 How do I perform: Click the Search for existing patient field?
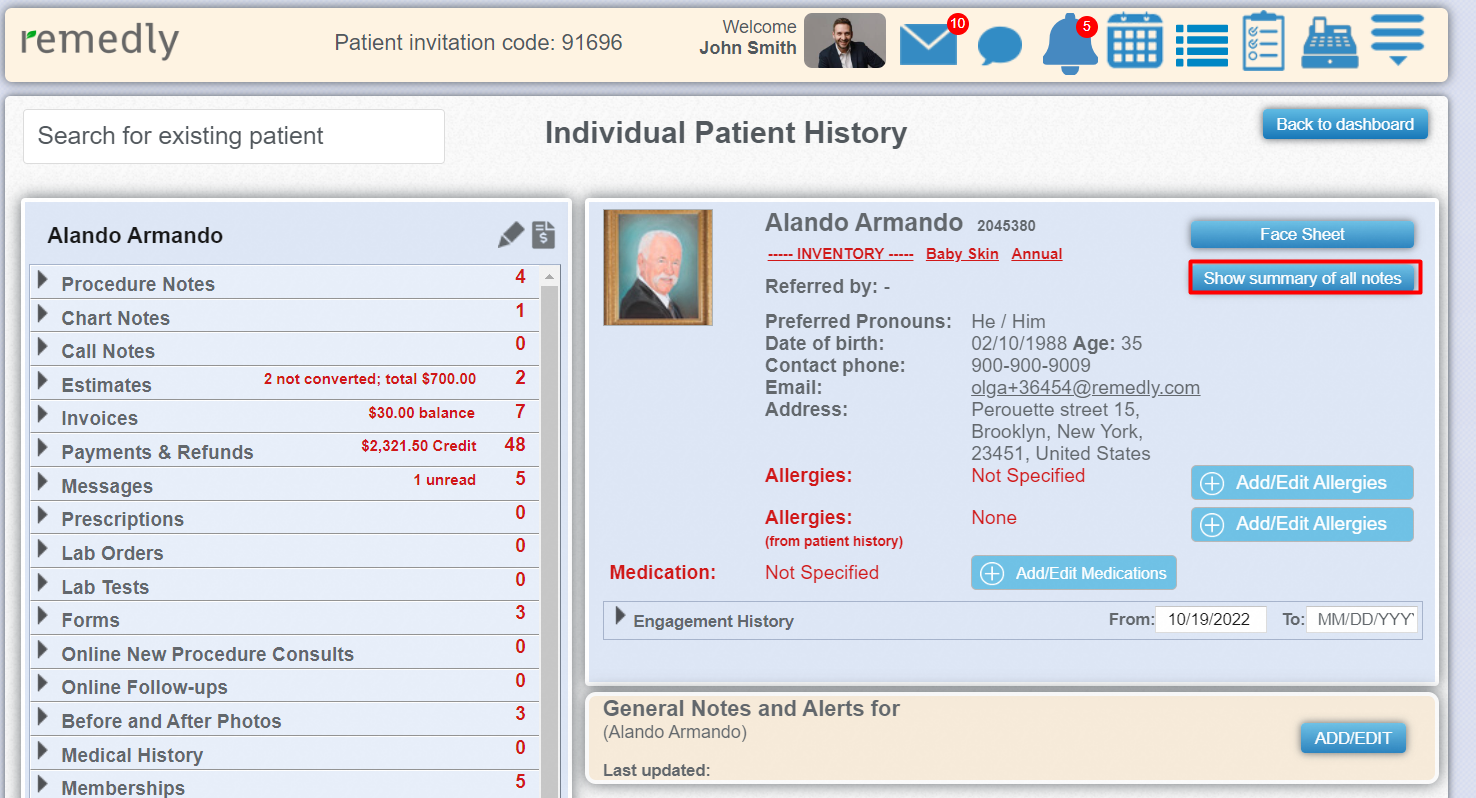[x=234, y=136]
